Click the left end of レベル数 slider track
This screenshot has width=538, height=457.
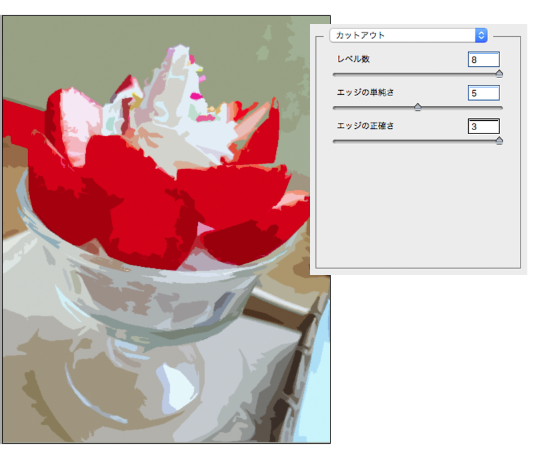coord(335,74)
